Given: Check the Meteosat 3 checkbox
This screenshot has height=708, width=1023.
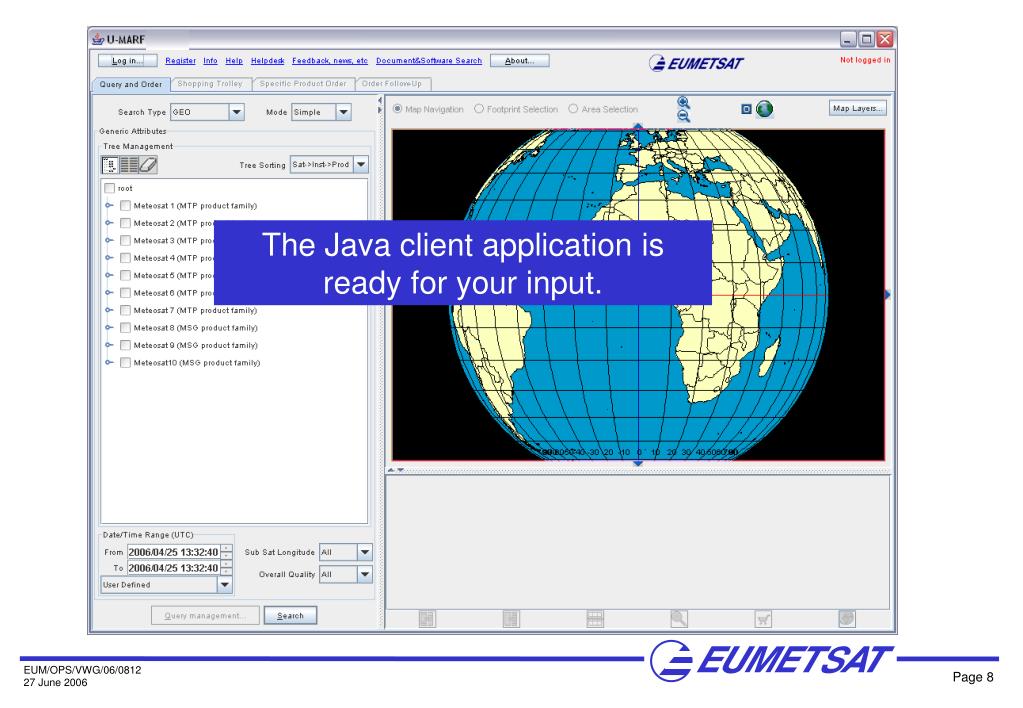Looking at the screenshot, I should pos(125,241).
